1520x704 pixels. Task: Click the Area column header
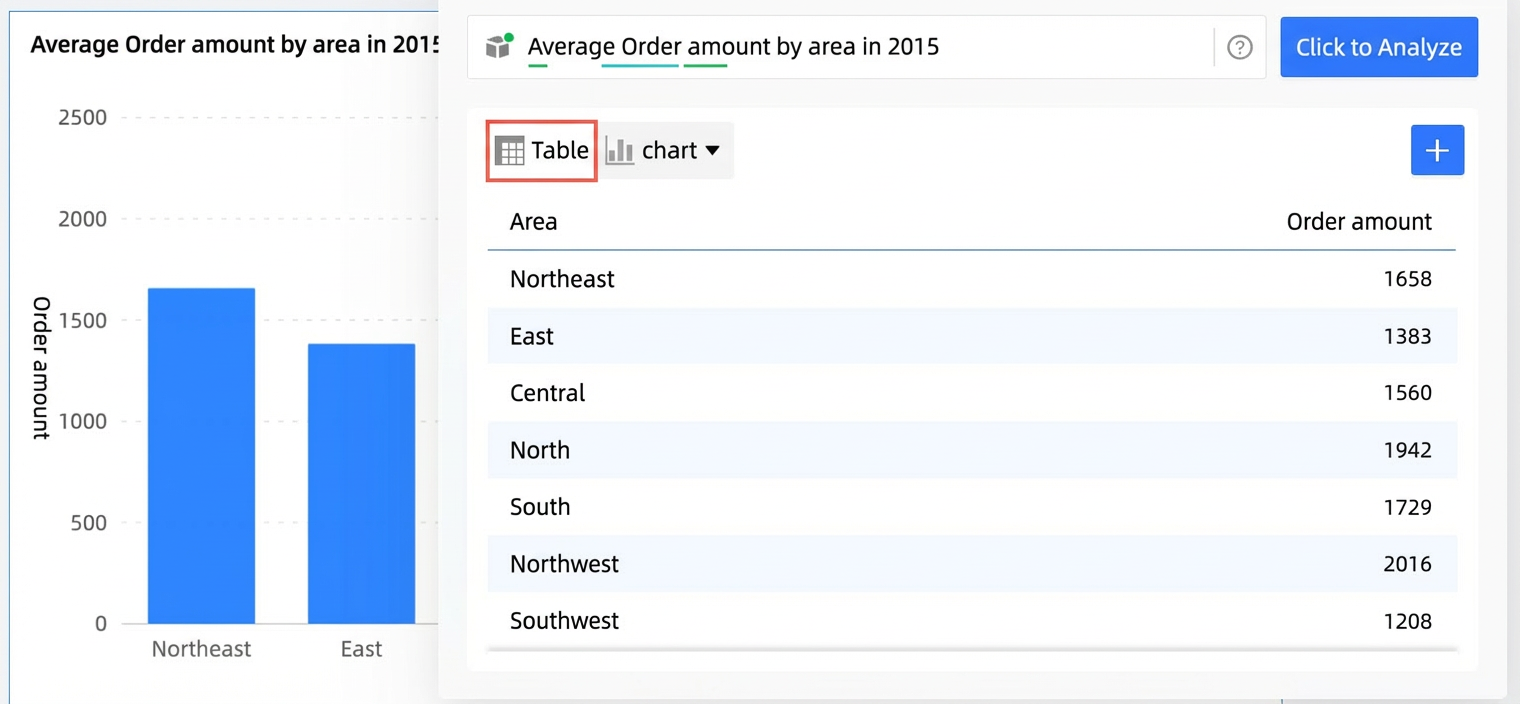[533, 221]
